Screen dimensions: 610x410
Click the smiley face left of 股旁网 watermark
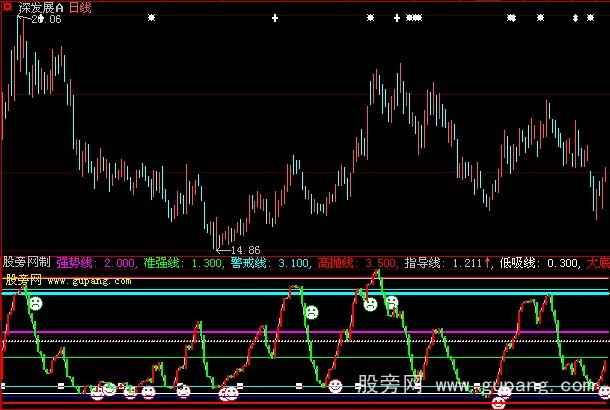(336, 385)
